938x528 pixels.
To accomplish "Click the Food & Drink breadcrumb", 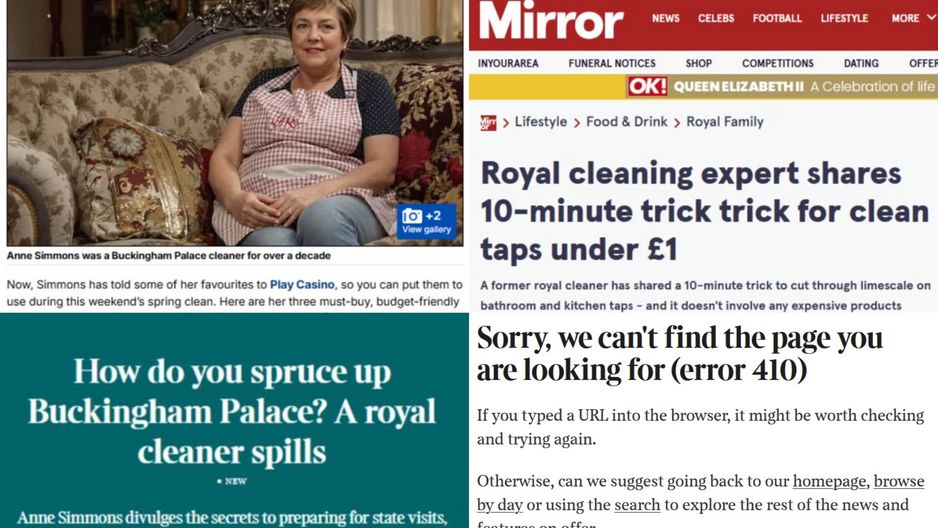I will (626, 122).
